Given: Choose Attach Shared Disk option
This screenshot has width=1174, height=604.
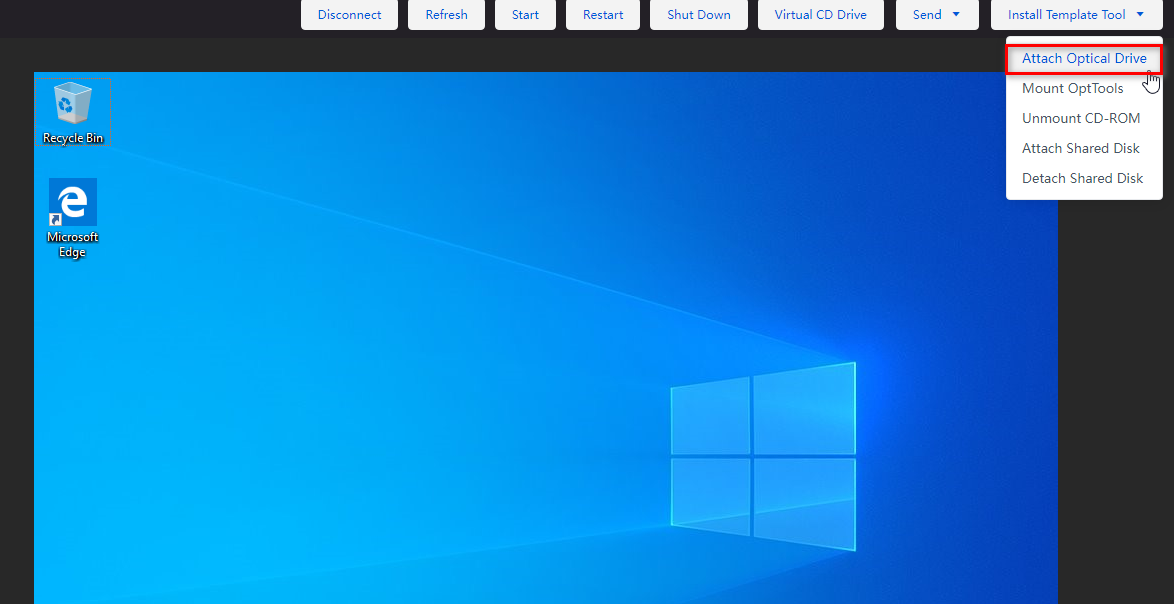Looking at the screenshot, I should [x=1083, y=148].
